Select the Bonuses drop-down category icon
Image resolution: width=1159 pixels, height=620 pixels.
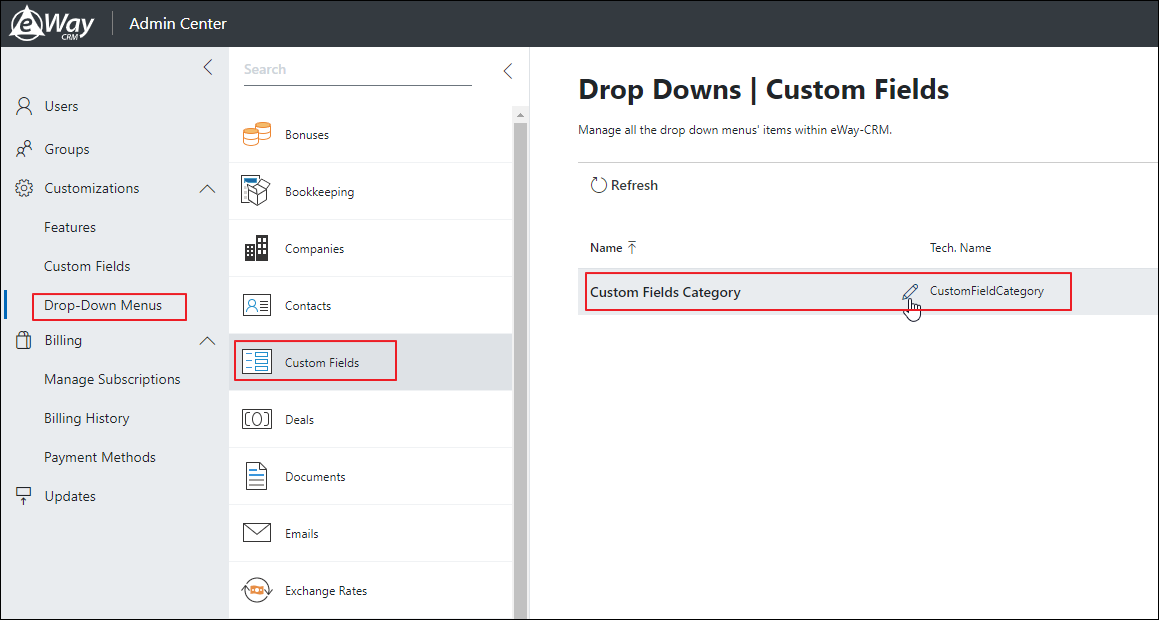coord(257,133)
